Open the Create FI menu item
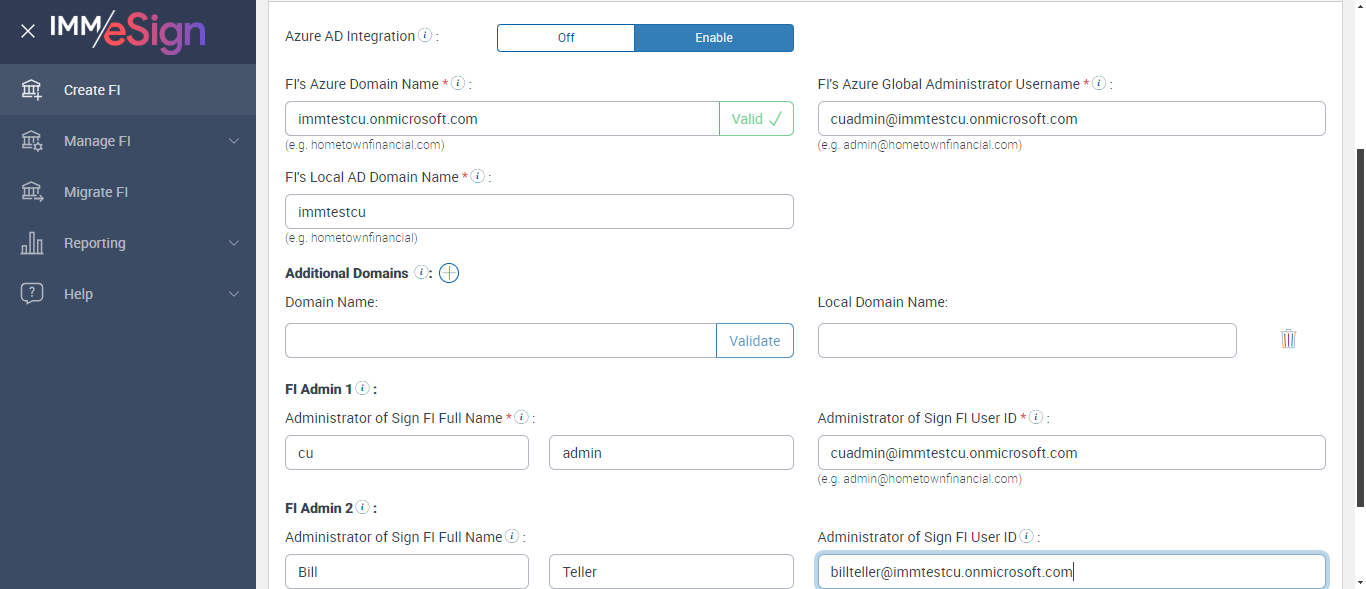1366x589 pixels. click(x=92, y=90)
